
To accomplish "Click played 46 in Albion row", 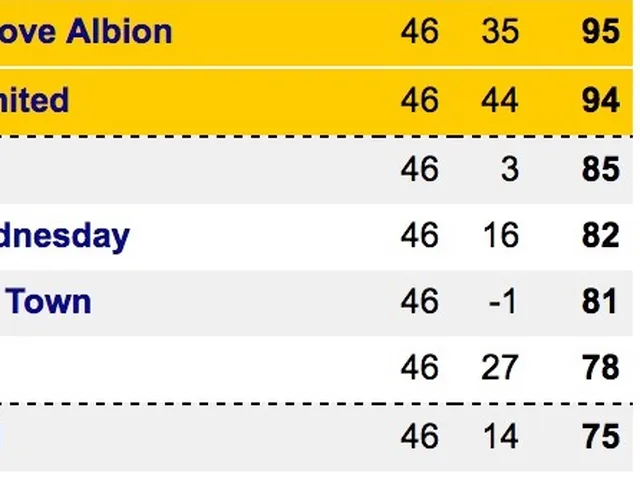I will tap(419, 31).
